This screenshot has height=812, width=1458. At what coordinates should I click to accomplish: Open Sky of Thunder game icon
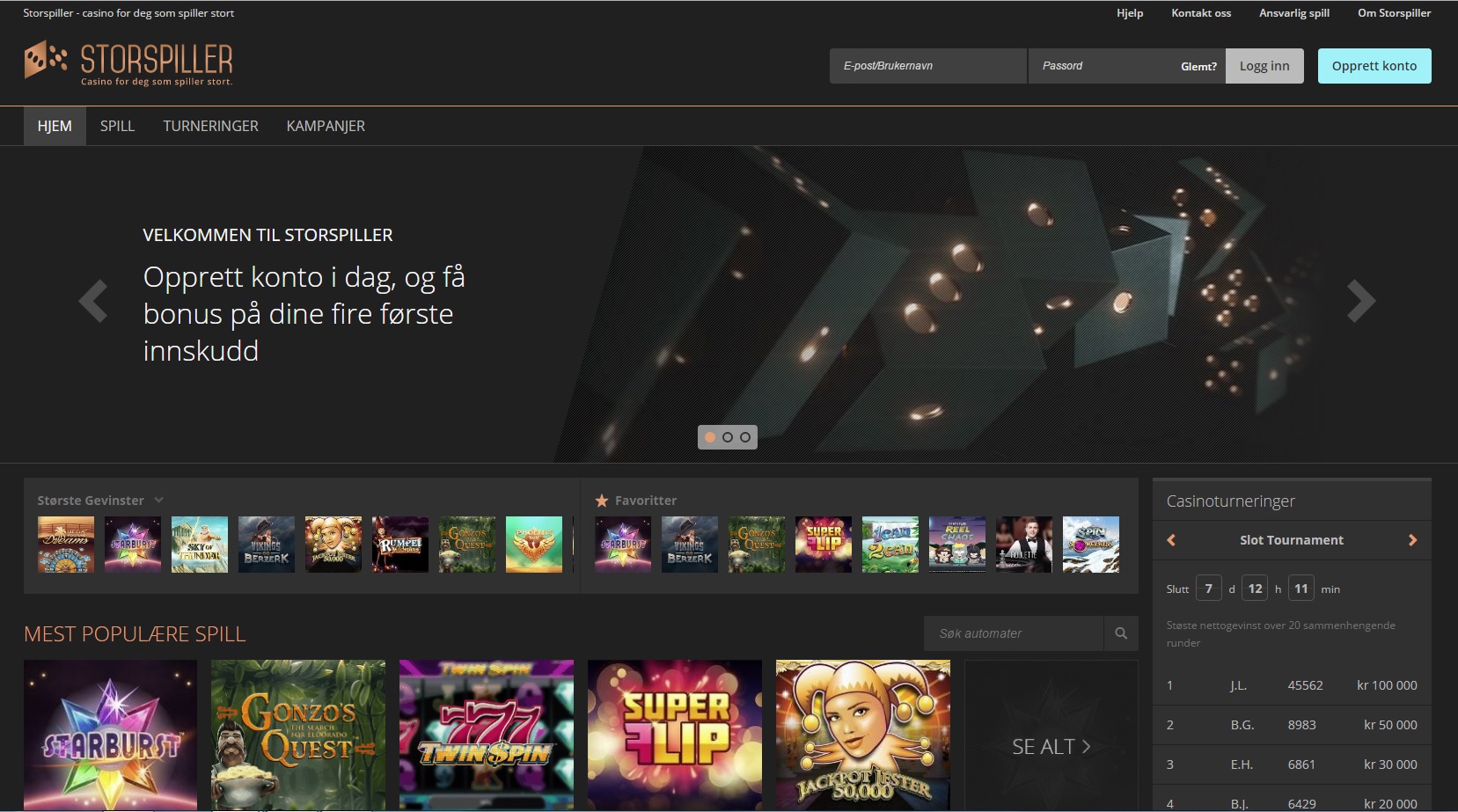tap(200, 545)
